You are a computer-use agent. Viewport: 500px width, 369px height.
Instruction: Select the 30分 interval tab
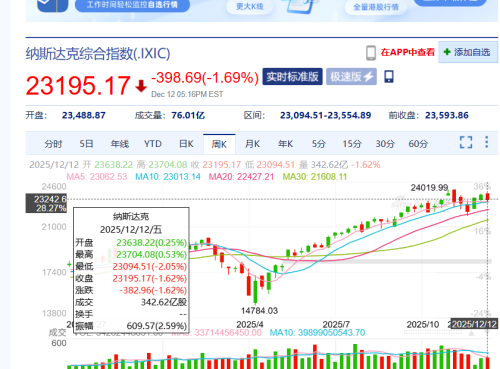click(x=385, y=144)
